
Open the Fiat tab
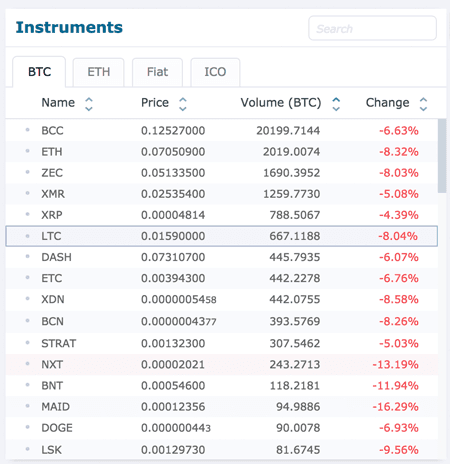tap(157, 72)
